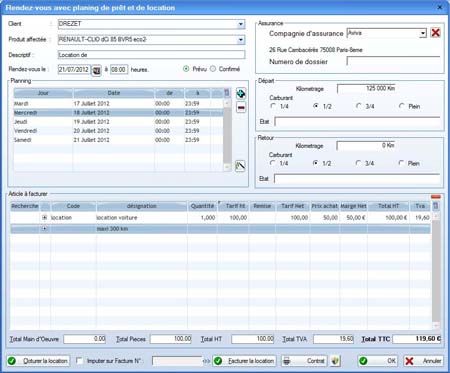
Task: Click the Code column header
Action: (x=73, y=206)
